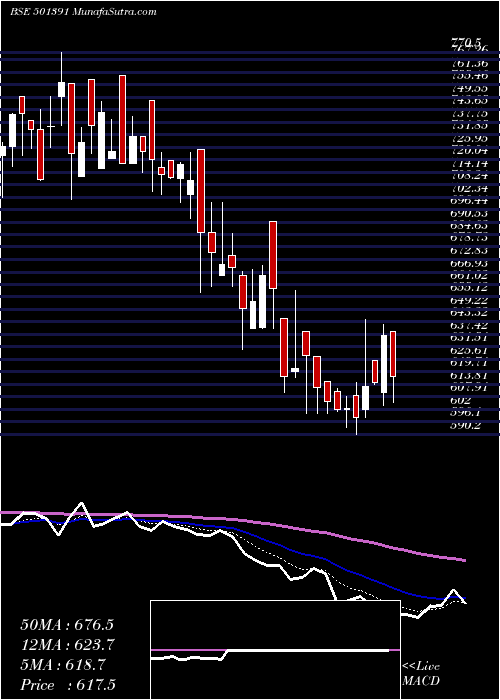
Task: Click the 690.53 price axis label
Action: click(x=470, y=213)
